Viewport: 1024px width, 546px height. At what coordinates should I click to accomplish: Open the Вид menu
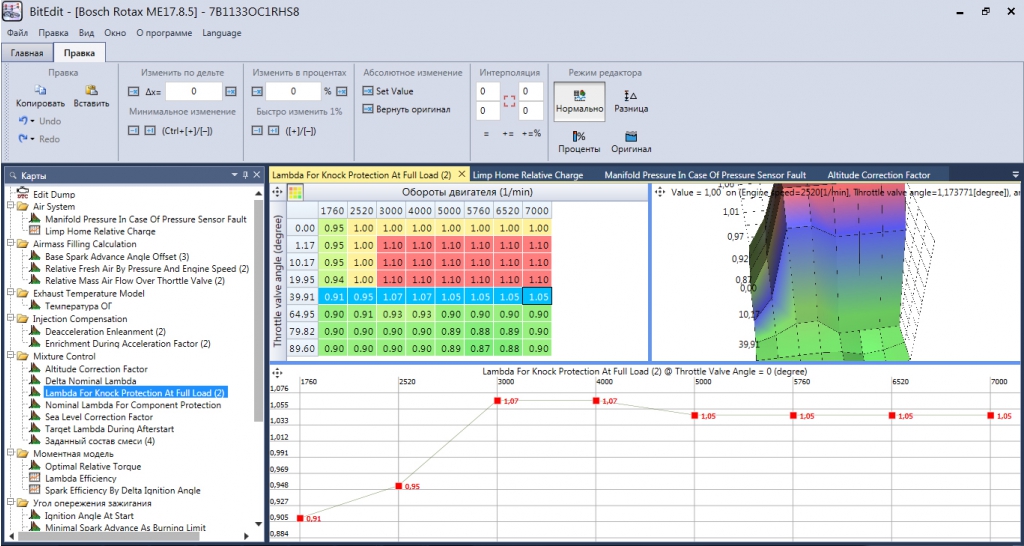(86, 33)
